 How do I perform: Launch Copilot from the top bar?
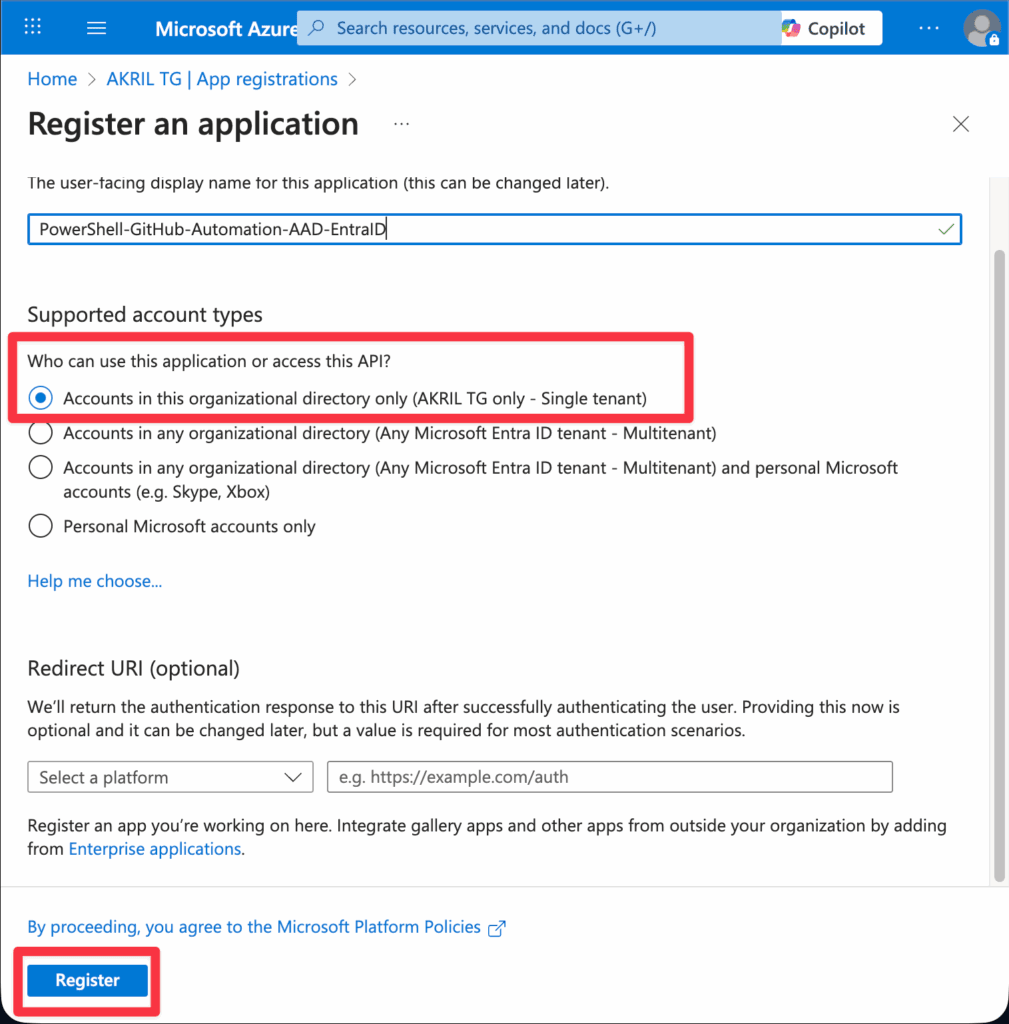[x=829, y=27]
